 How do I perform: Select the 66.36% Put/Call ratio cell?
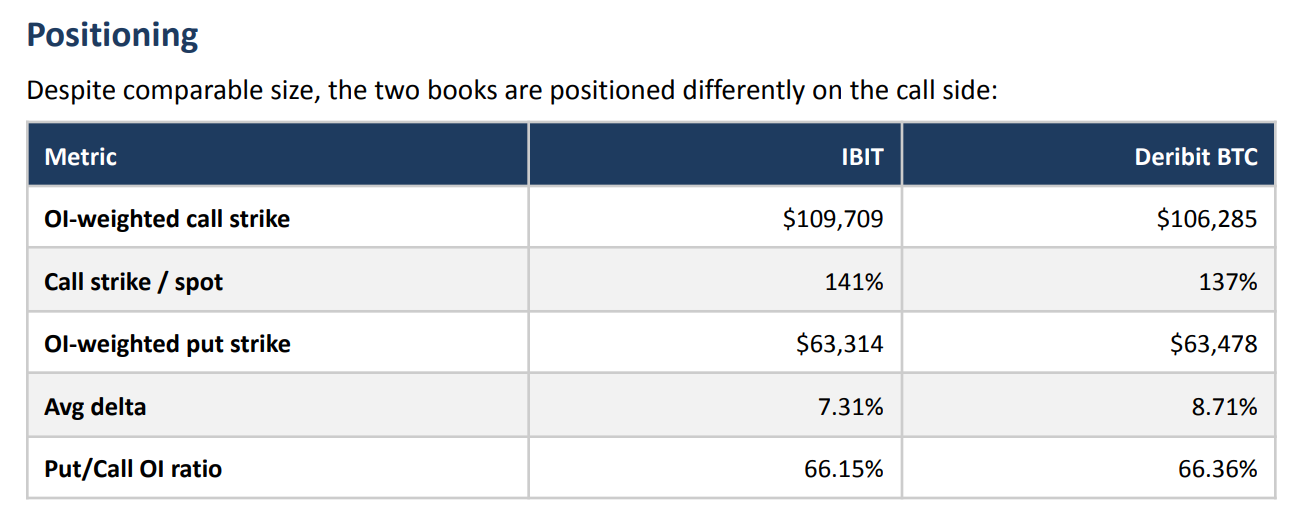(1217, 469)
